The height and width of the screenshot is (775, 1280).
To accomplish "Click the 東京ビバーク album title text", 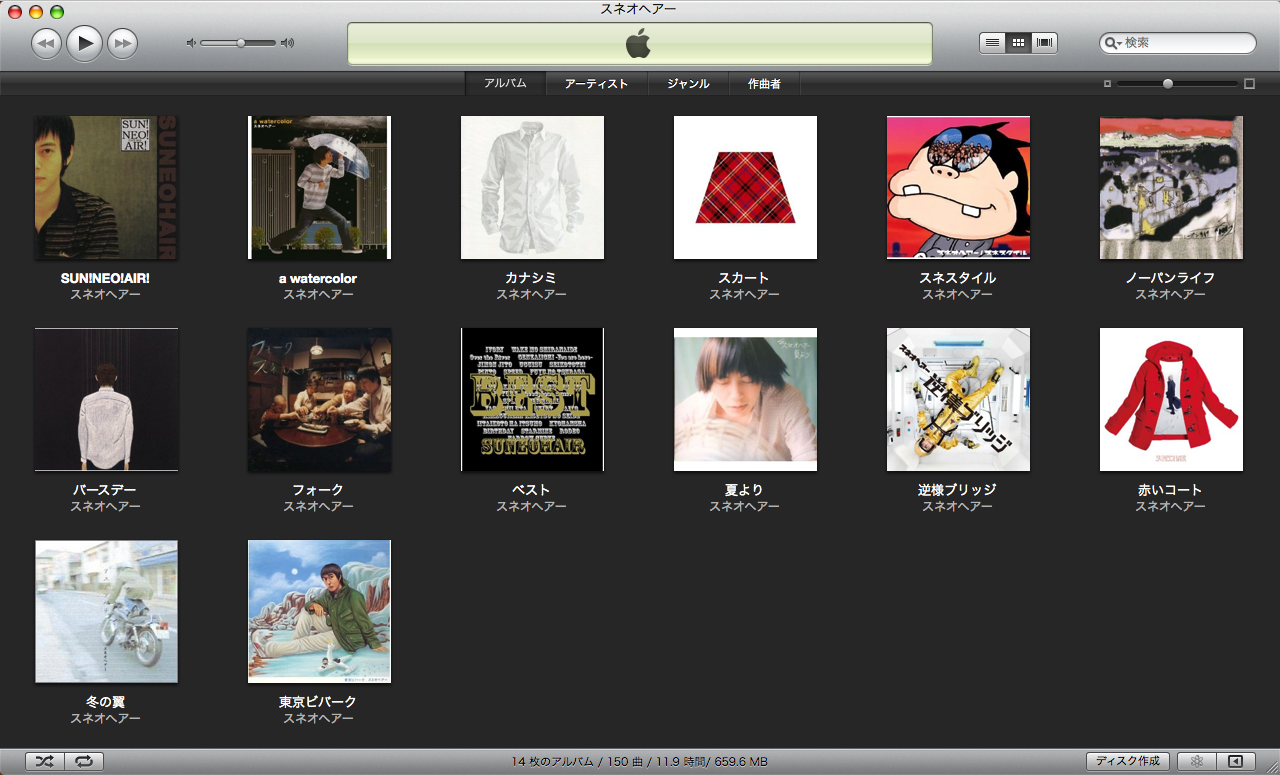I will [318, 702].
